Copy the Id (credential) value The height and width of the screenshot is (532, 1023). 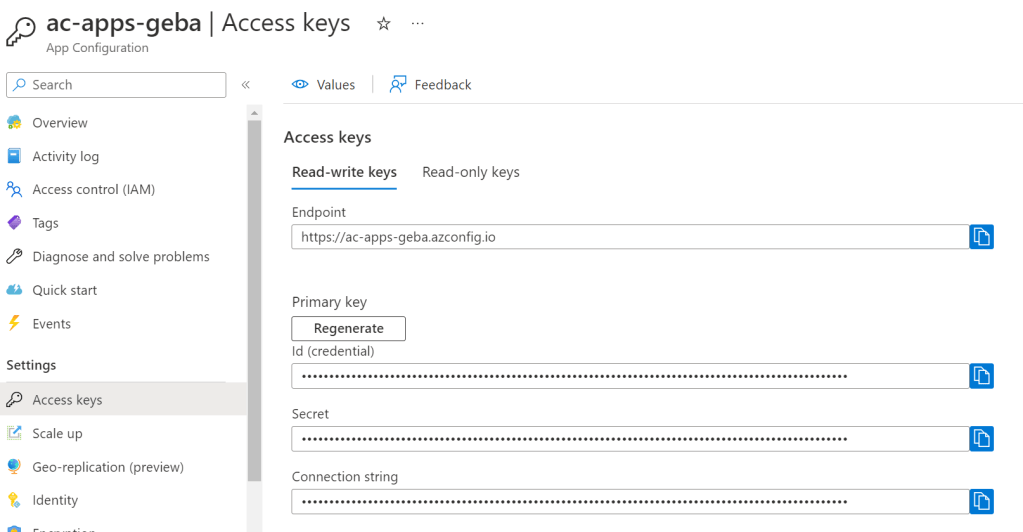[981, 376]
